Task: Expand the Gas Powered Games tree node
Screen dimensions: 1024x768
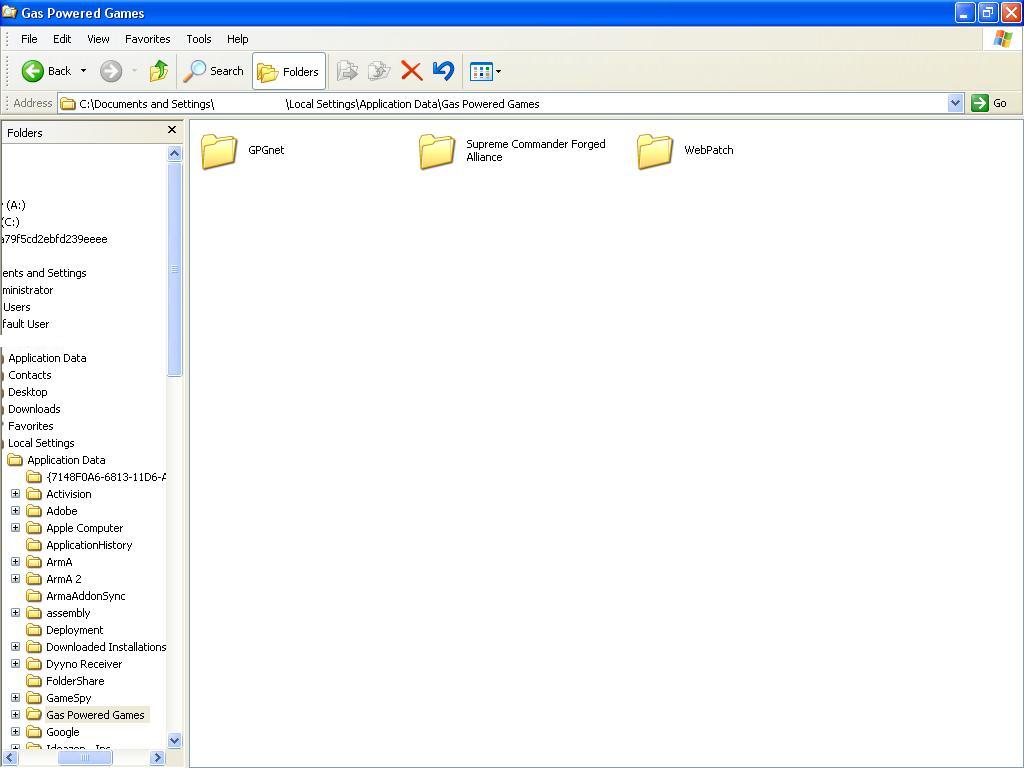Action: [16, 714]
